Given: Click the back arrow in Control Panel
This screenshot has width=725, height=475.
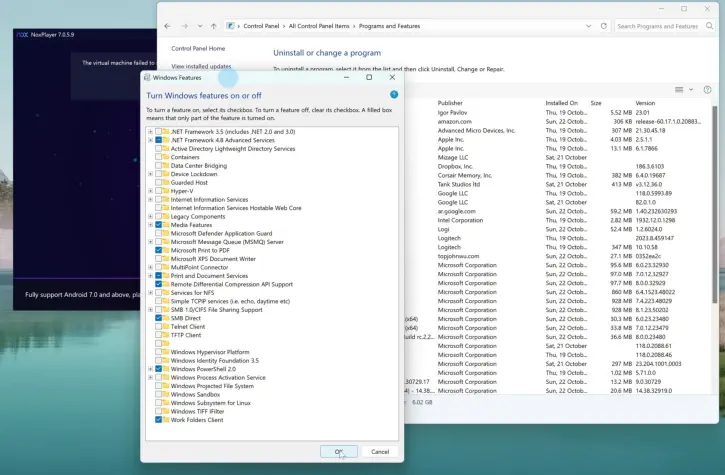Looking at the screenshot, I should (167, 26).
